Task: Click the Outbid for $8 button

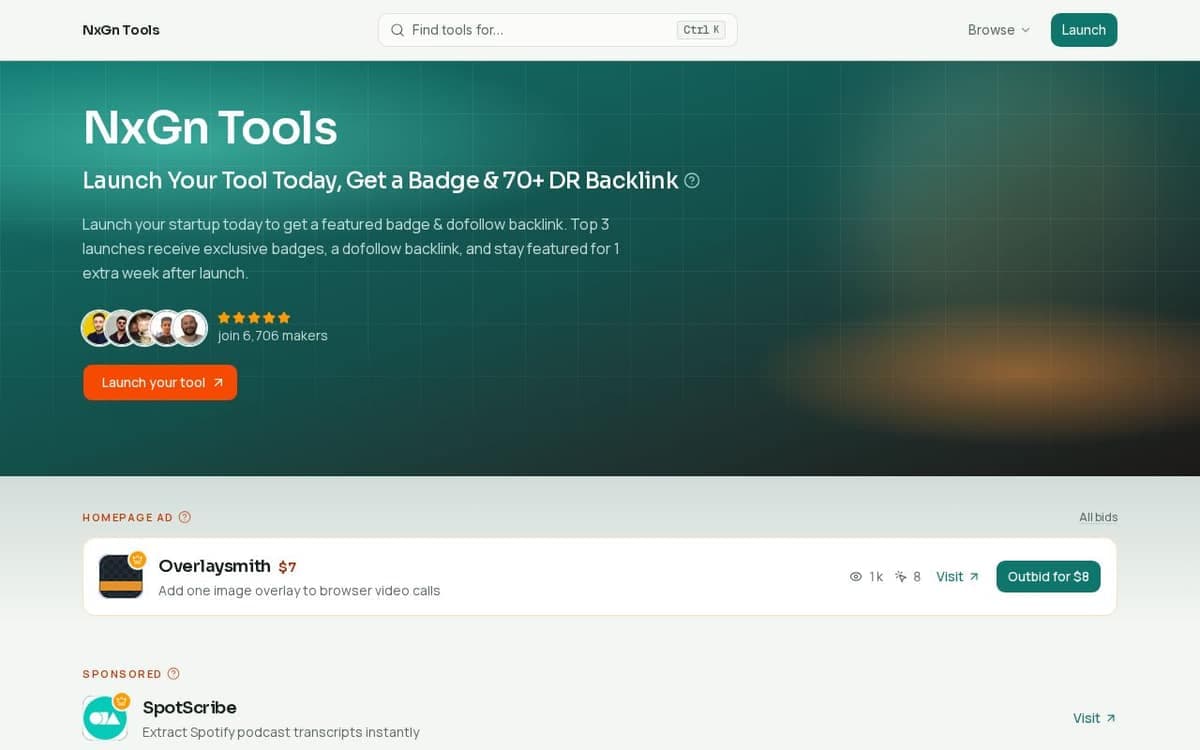Action: (x=1048, y=577)
